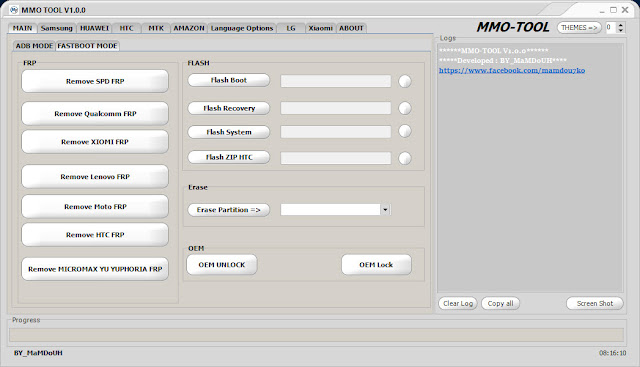Open the HUAWEI tab
Image resolution: width=640 pixels, height=367 pixels.
94,28
